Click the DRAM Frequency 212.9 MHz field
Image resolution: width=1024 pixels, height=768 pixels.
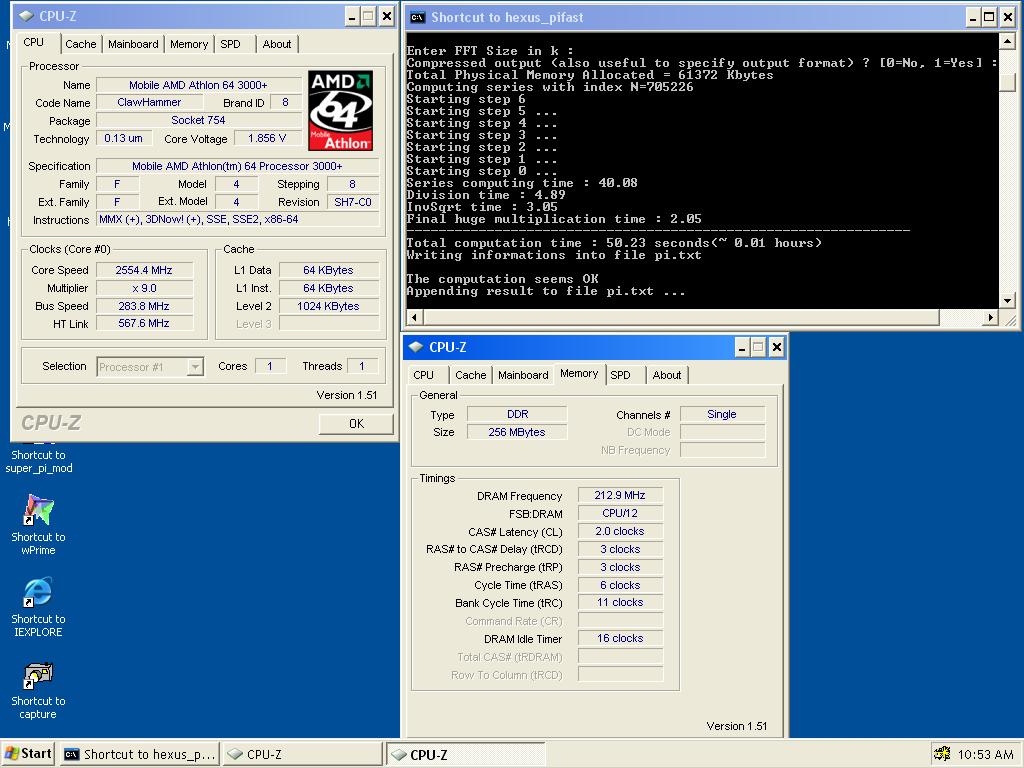point(620,496)
